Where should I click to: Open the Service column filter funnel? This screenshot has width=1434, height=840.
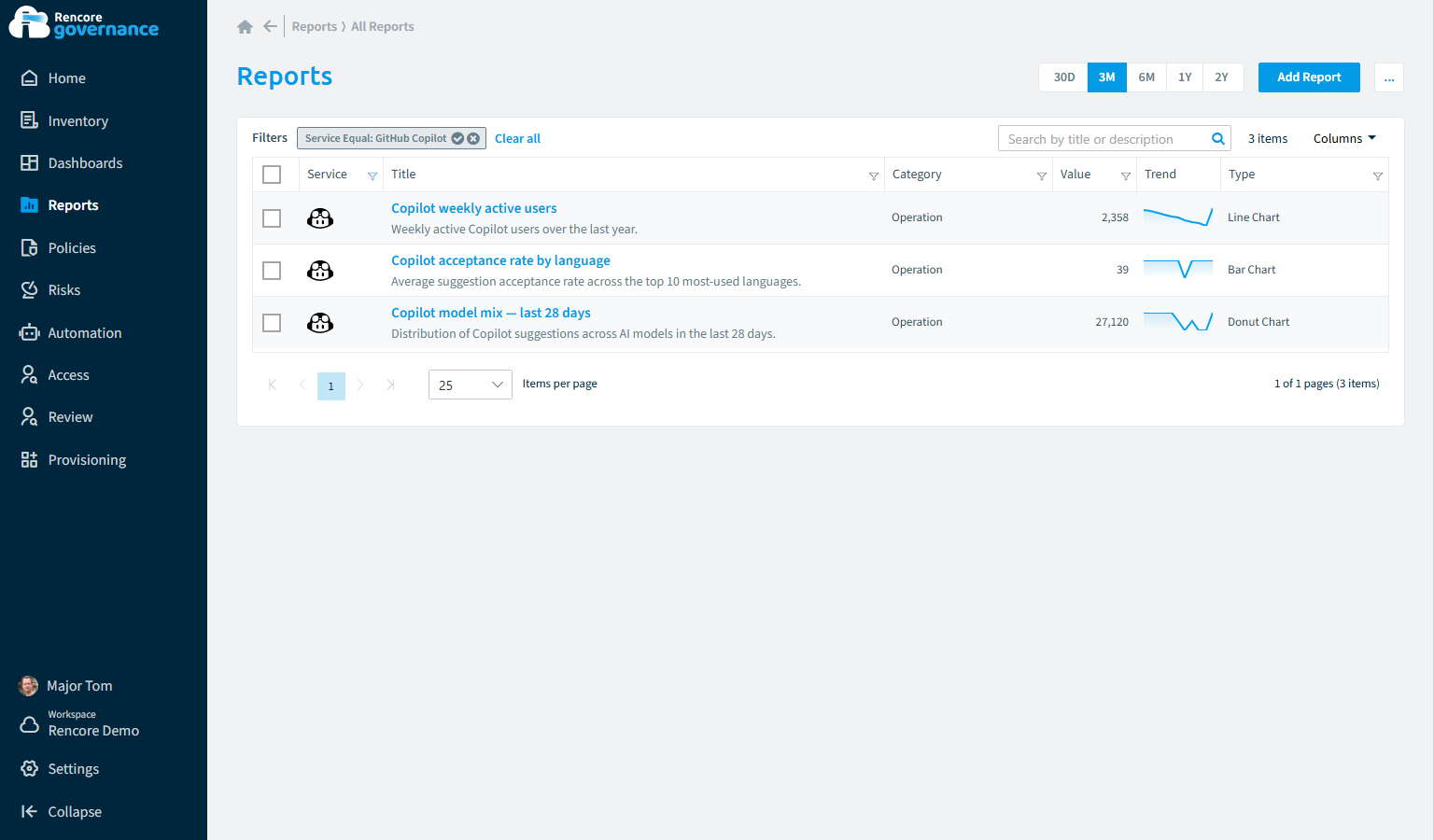pyautogui.click(x=373, y=175)
